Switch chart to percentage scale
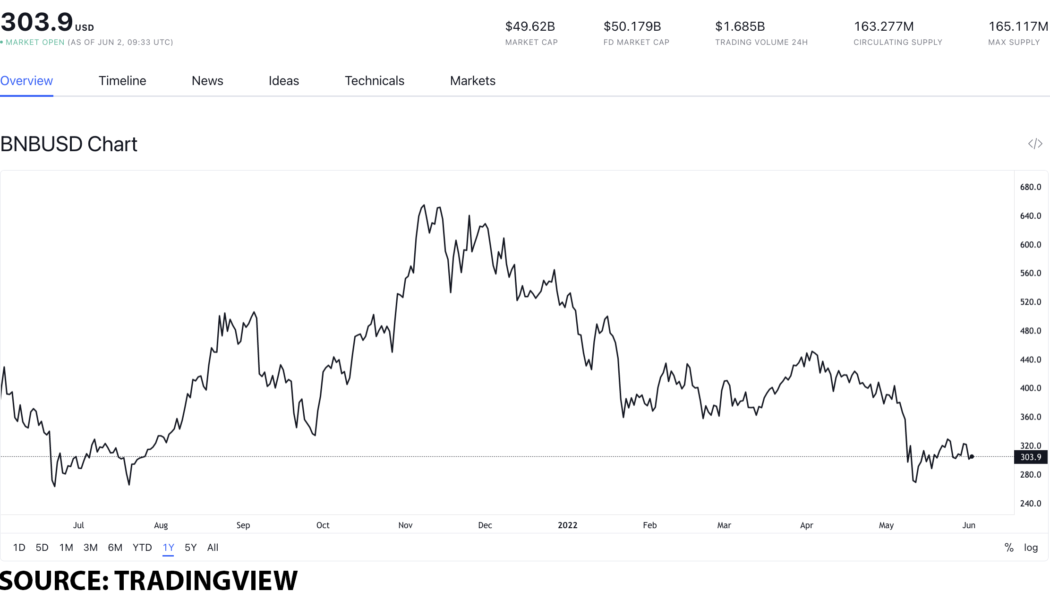The height and width of the screenshot is (600, 1050). pyautogui.click(x=1007, y=547)
